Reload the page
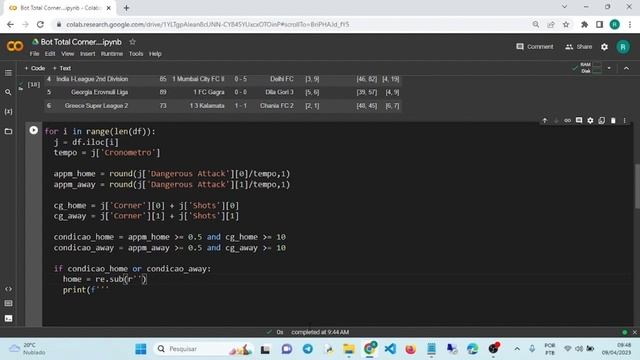 point(40,24)
